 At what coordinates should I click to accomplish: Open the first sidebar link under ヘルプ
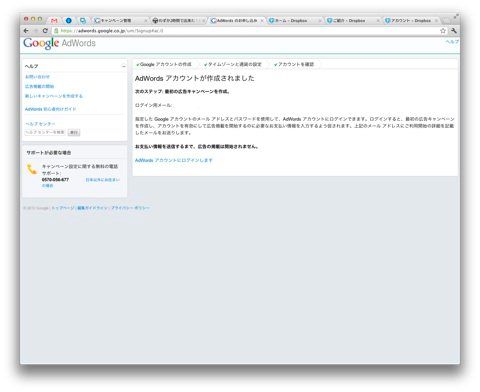(x=37, y=77)
